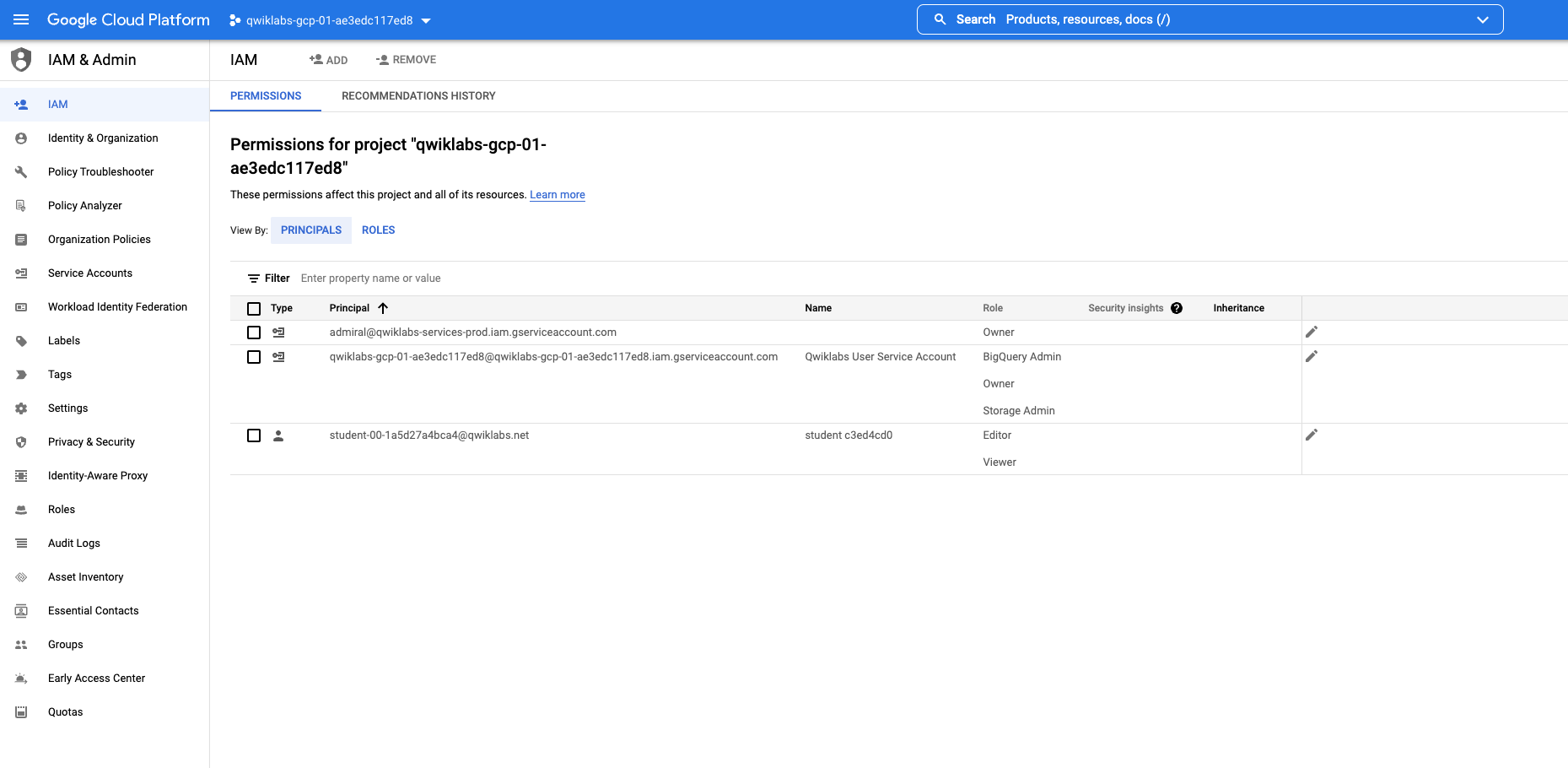Click the Labels tag icon in sidebar
The image size is (1568, 768).
(20, 340)
